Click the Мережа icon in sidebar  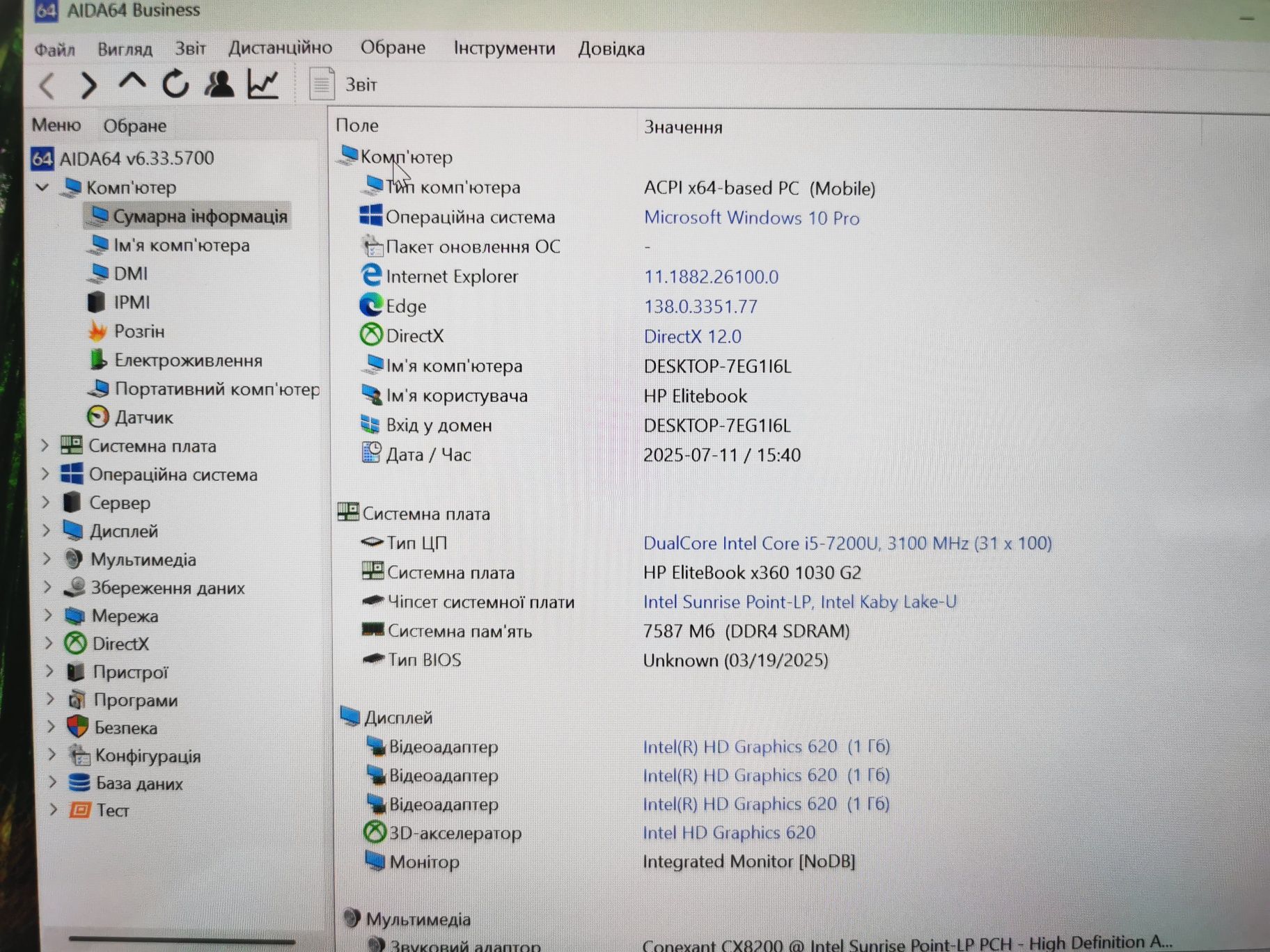pos(75,616)
